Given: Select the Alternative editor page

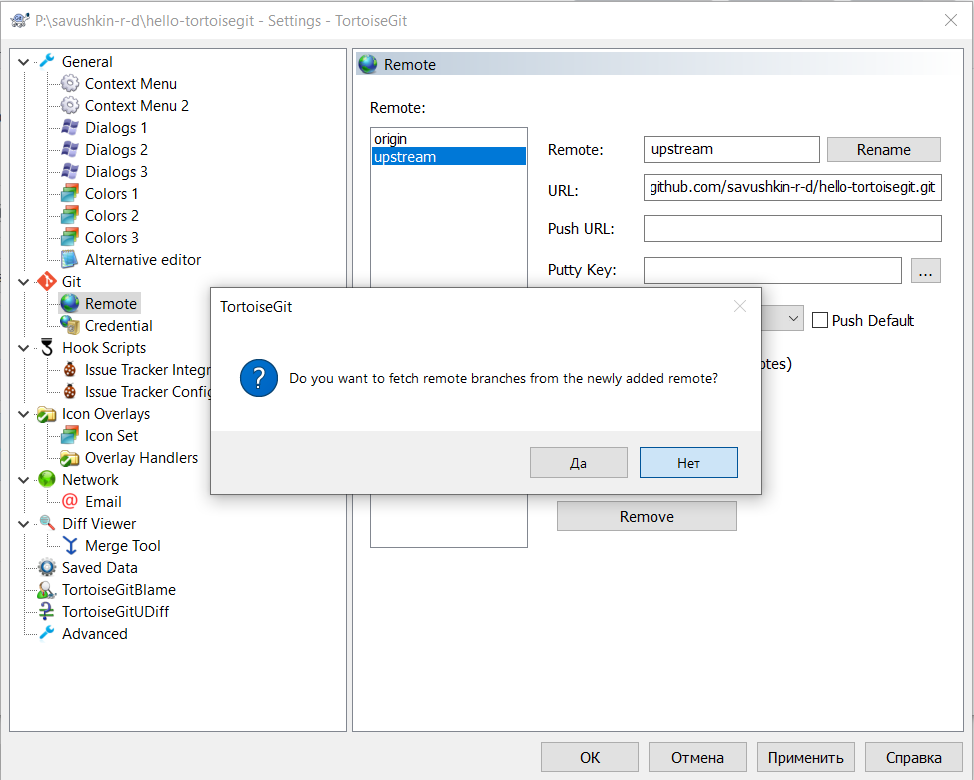Looking at the screenshot, I should pyautogui.click(x=143, y=260).
